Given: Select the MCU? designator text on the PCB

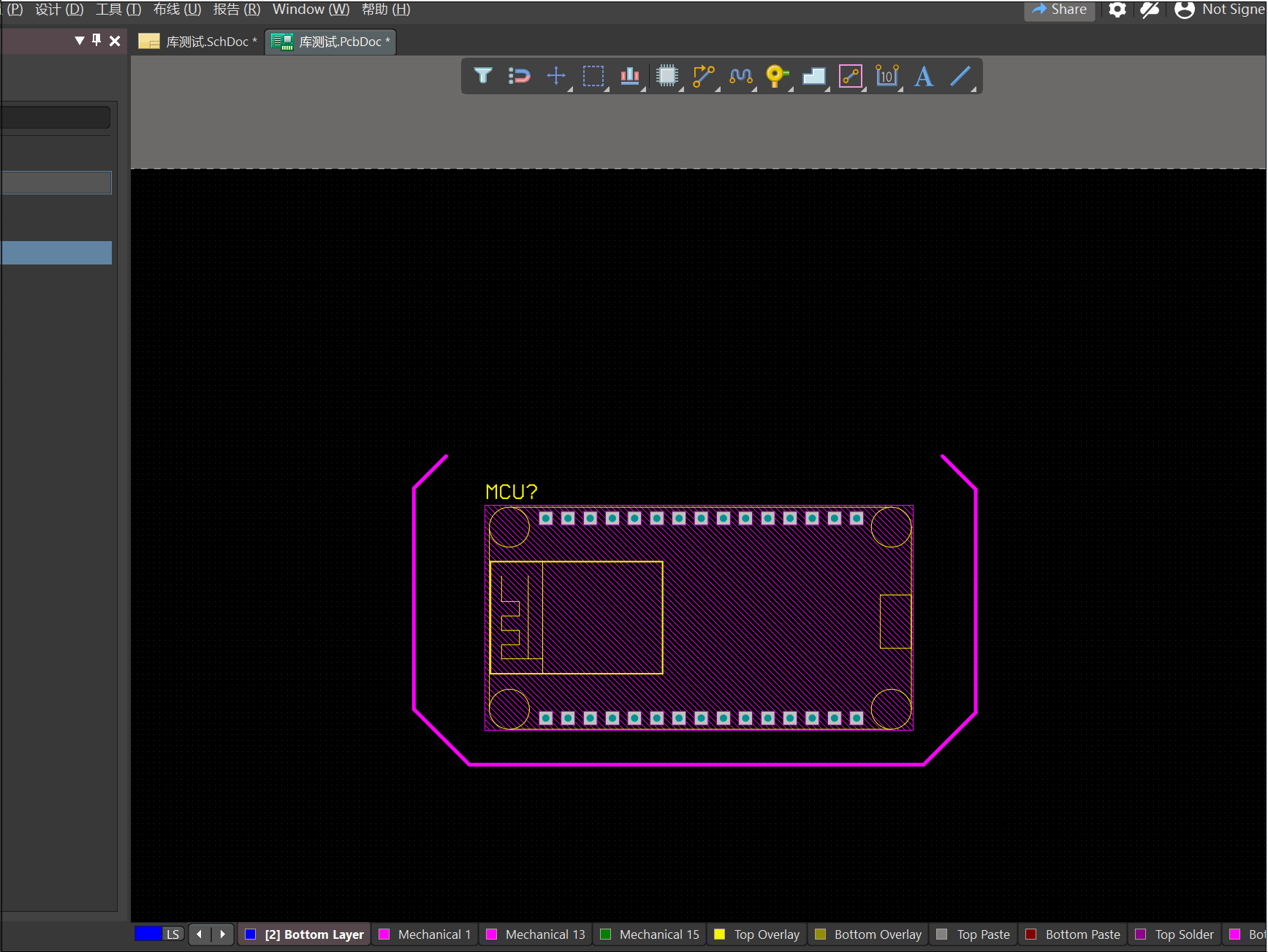Looking at the screenshot, I should [512, 492].
